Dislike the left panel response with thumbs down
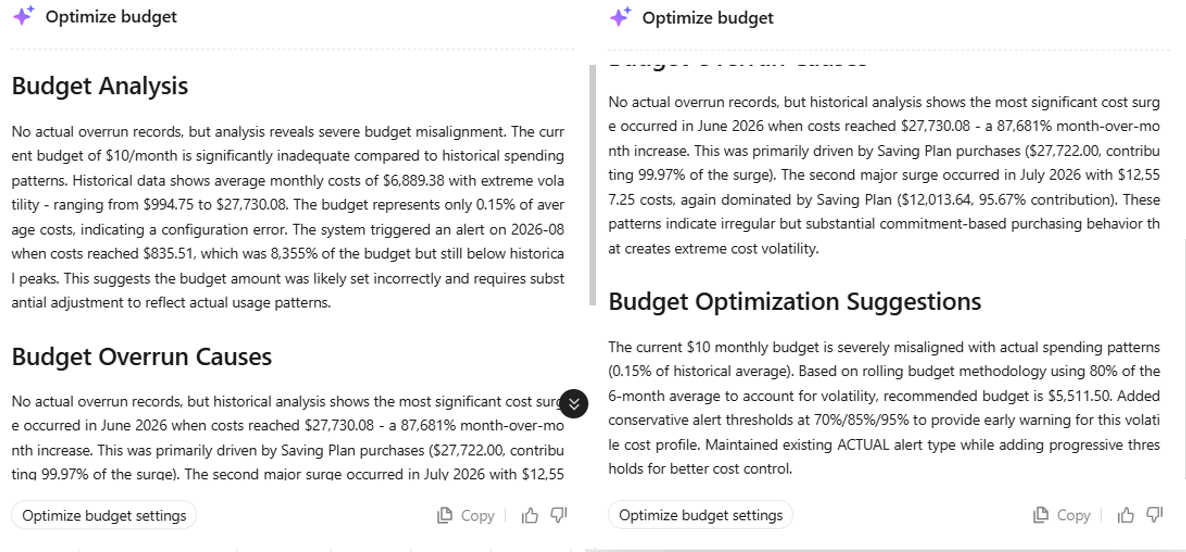1186x552 pixels. tap(559, 516)
